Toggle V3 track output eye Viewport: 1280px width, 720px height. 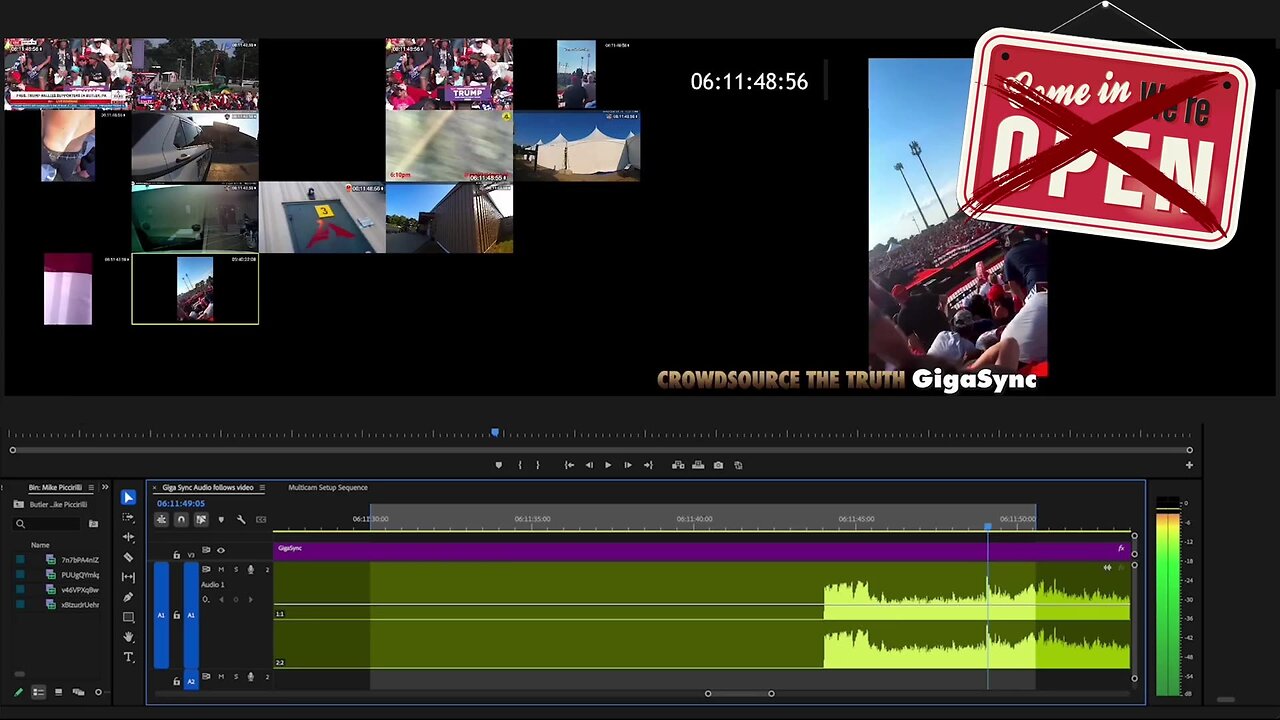pos(221,550)
